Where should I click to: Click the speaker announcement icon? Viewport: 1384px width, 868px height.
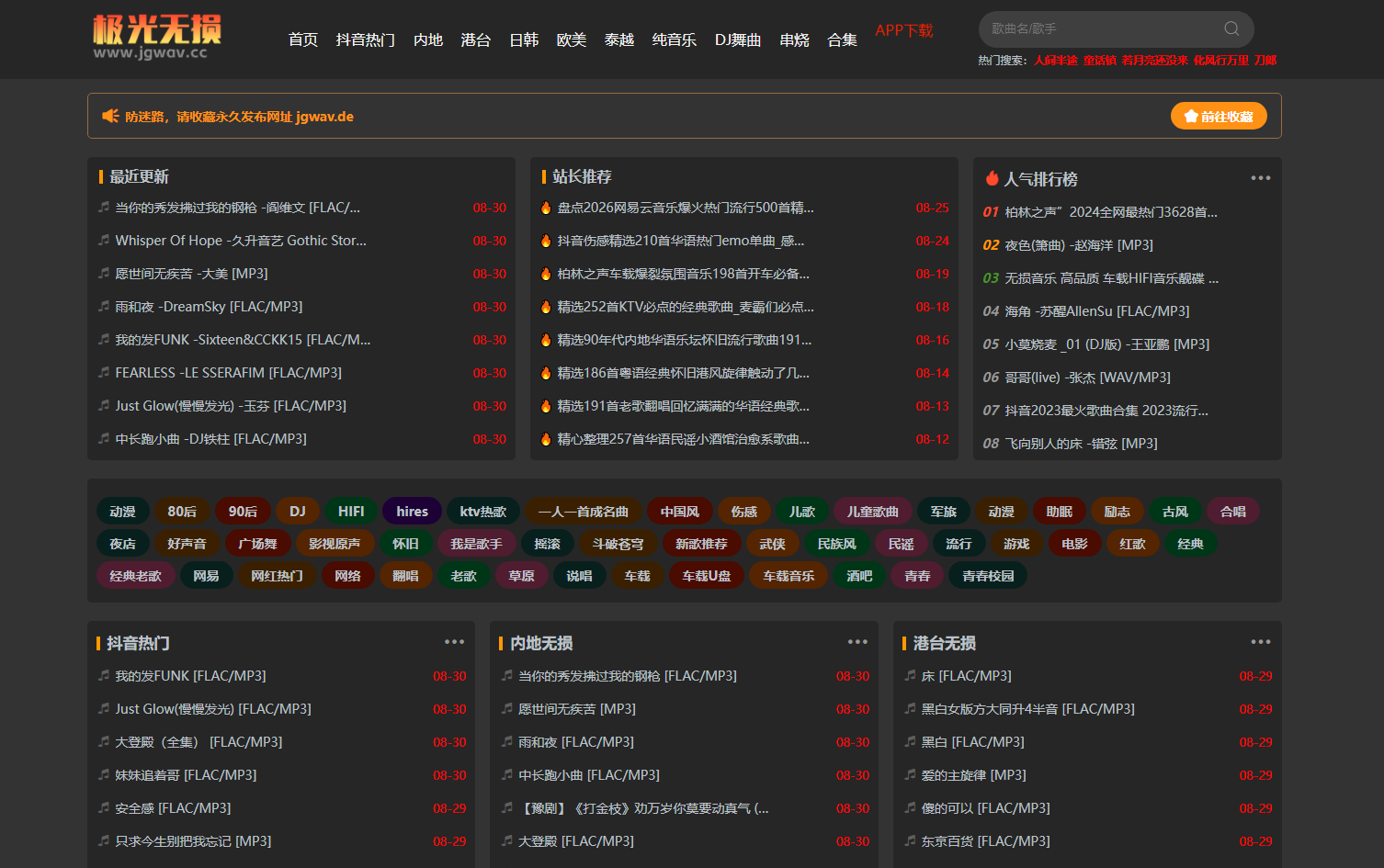[110, 116]
